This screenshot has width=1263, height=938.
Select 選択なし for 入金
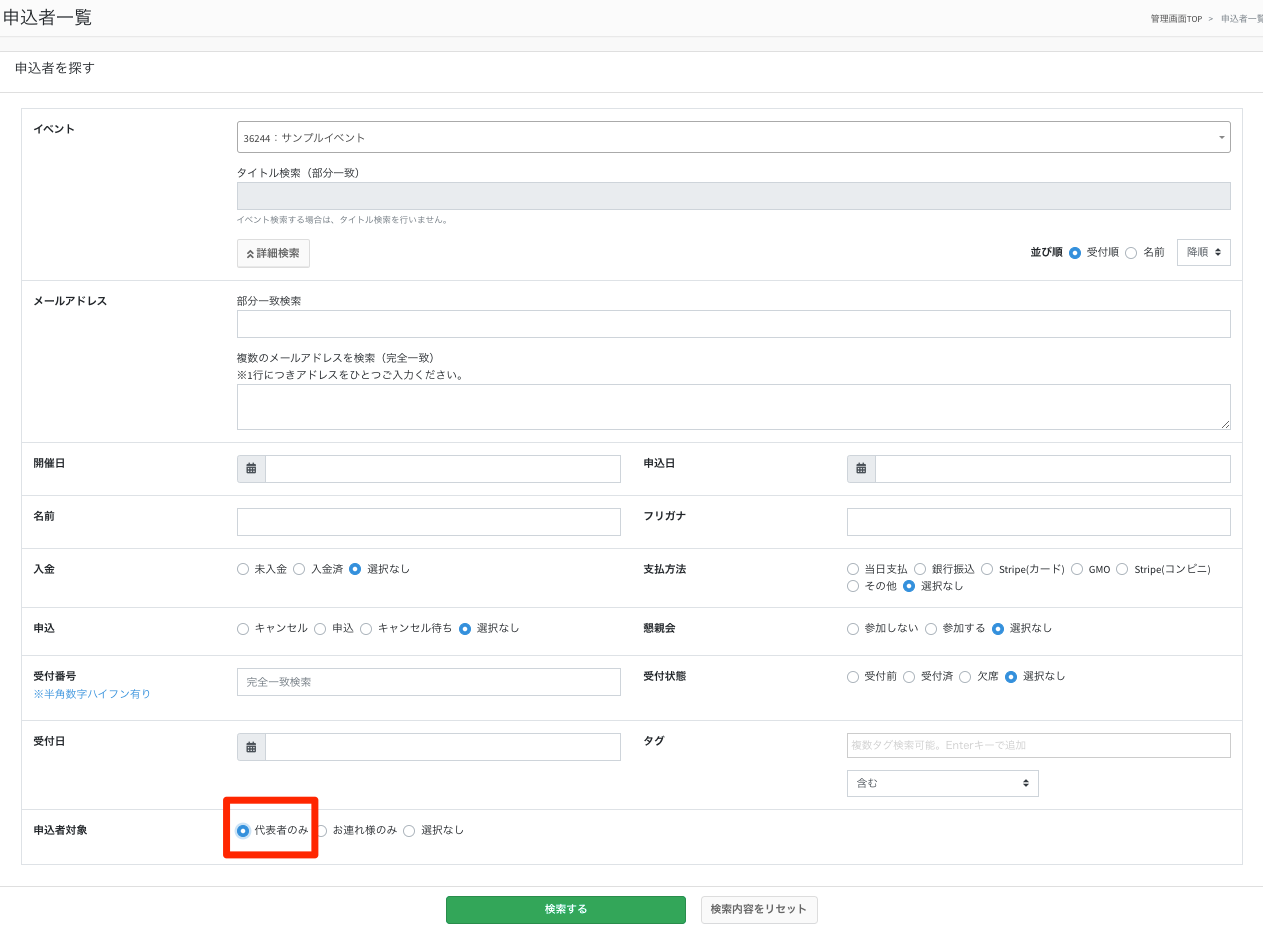coord(355,569)
